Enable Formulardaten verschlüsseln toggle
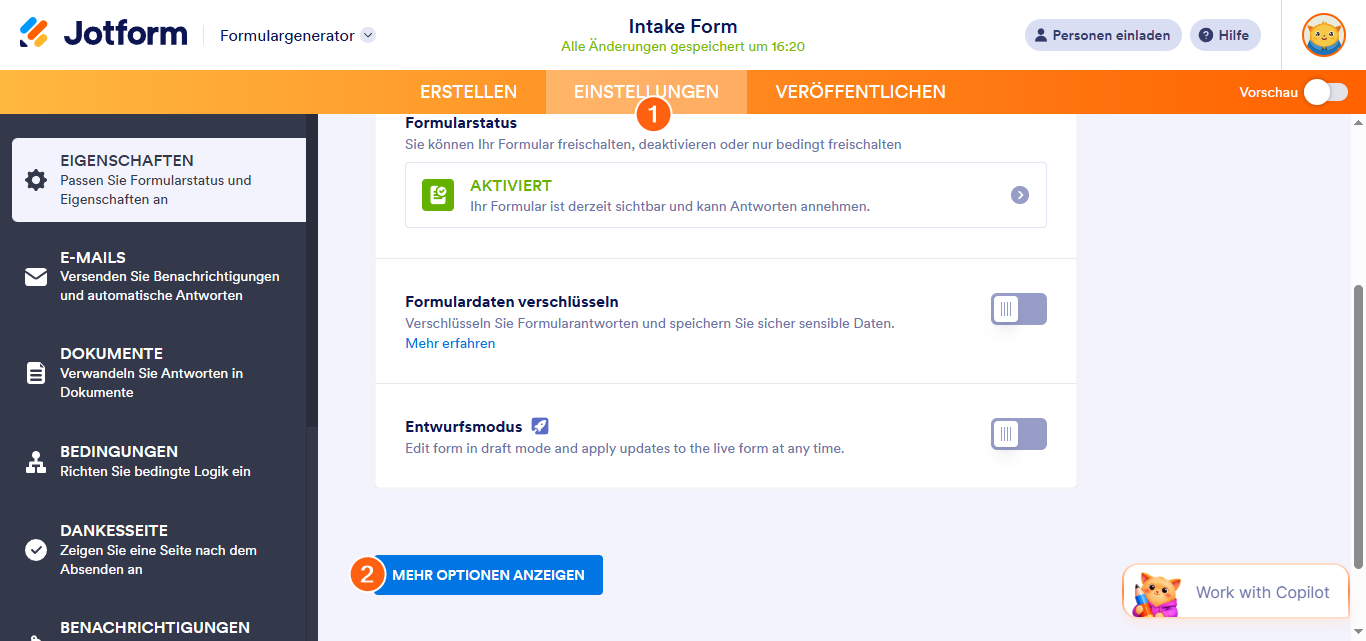Viewport: 1366px width, 641px height. (x=1018, y=309)
